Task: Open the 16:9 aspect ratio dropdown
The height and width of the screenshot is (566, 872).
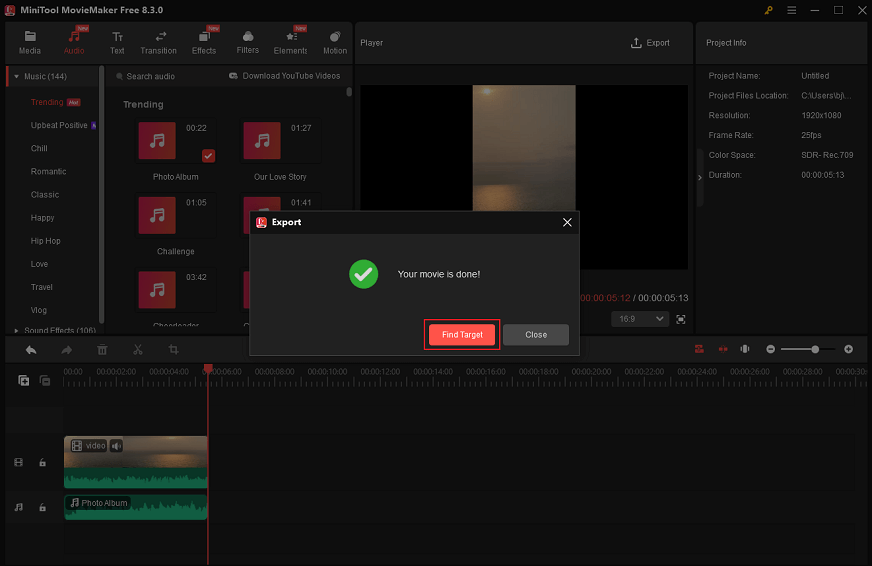Action: tap(640, 319)
